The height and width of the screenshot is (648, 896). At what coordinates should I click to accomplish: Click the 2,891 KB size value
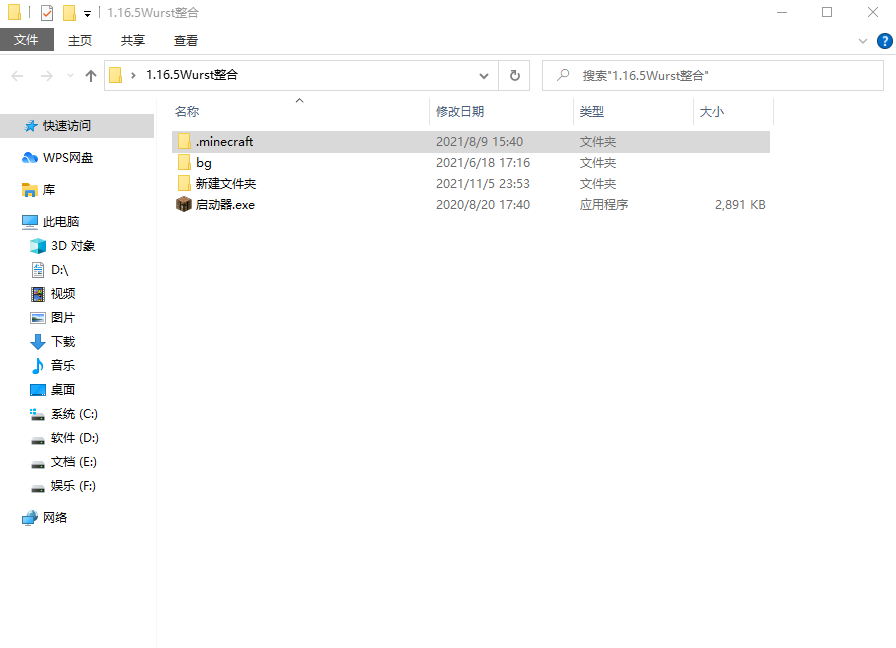coord(740,205)
